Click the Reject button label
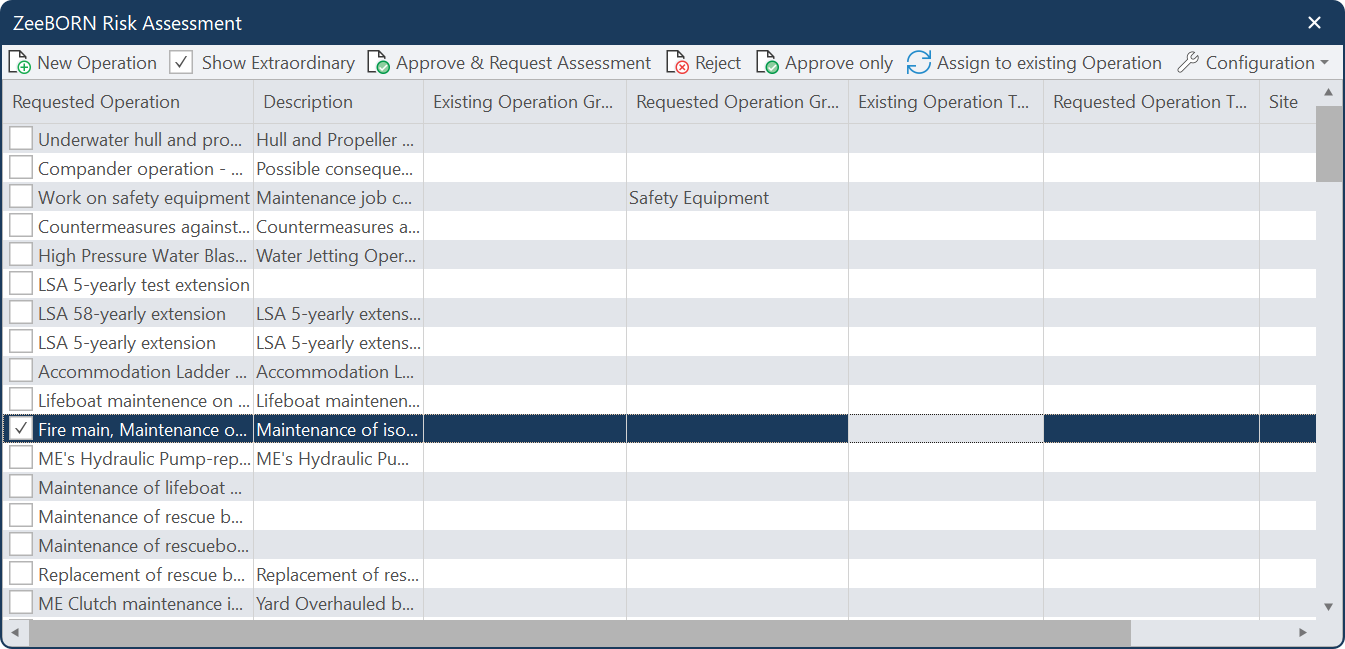This screenshot has width=1345, height=649. click(x=718, y=63)
